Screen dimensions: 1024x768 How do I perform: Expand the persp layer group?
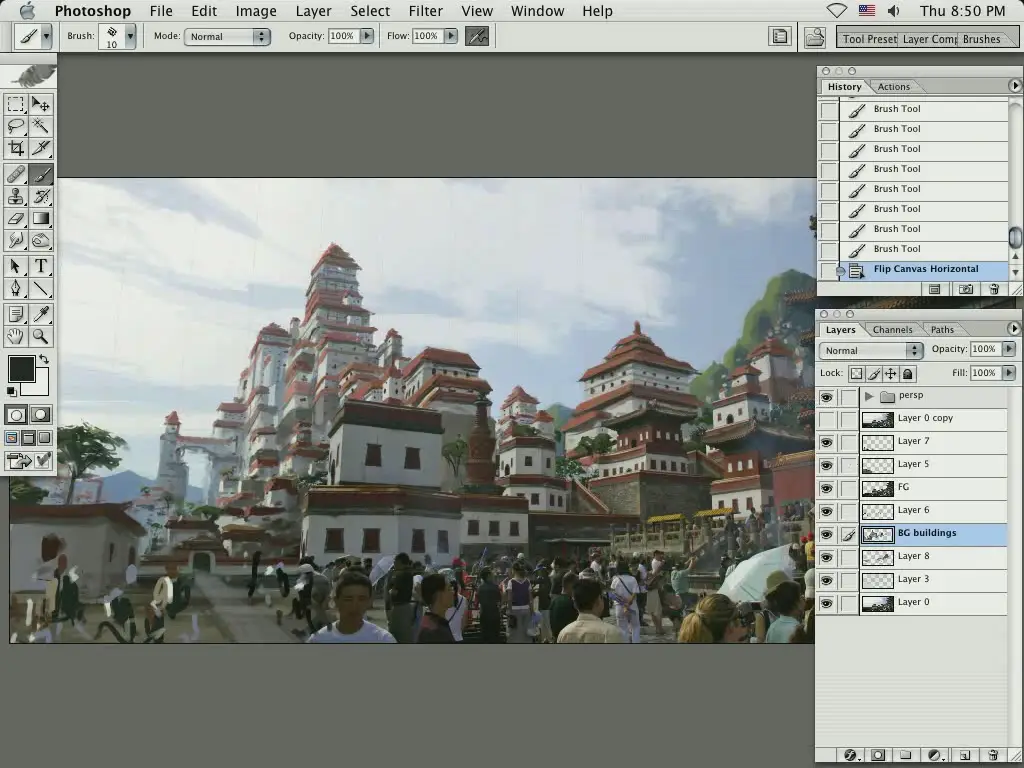pos(869,396)
